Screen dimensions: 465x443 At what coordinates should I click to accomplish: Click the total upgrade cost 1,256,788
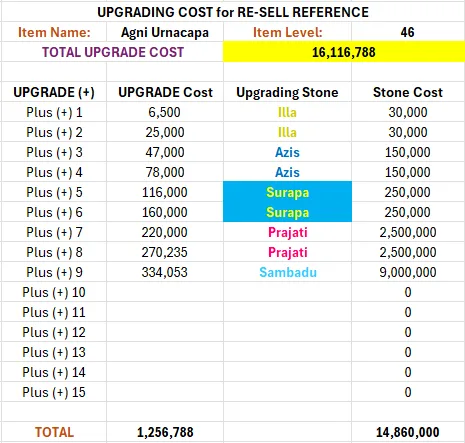tap(165, 432)
